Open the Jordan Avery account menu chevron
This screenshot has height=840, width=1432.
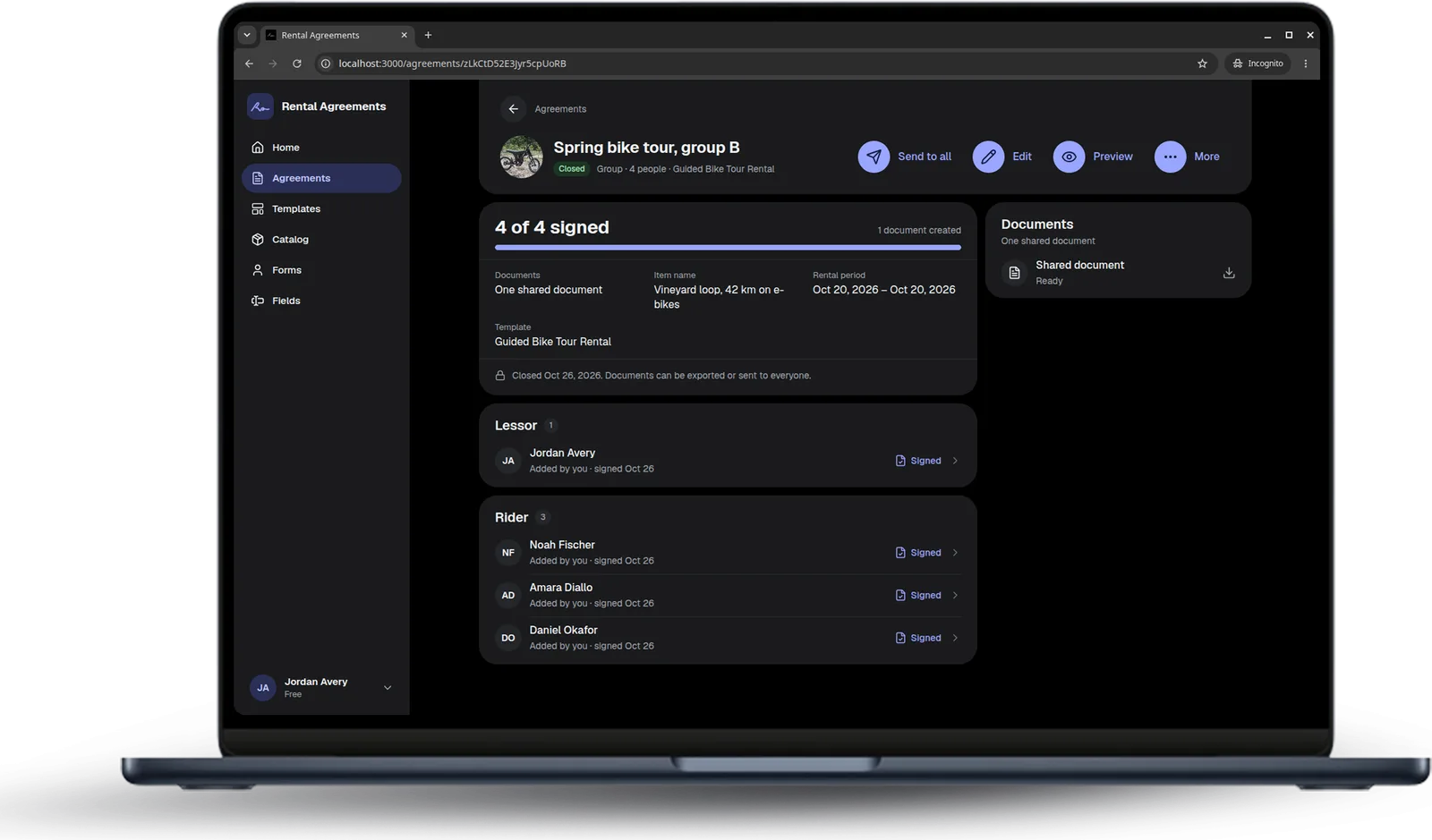click(x=388, y=688)
